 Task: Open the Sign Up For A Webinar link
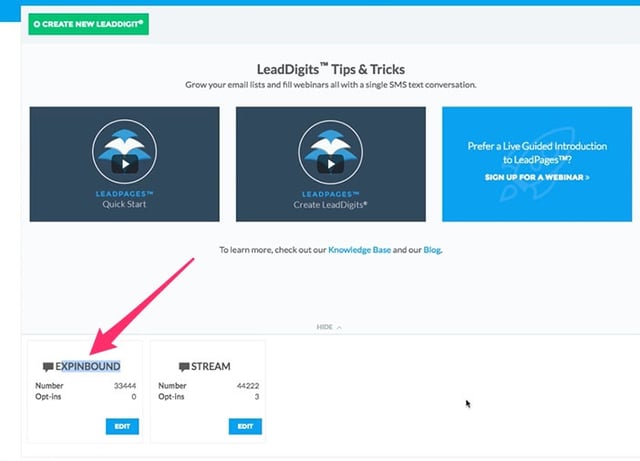[537, 177]
